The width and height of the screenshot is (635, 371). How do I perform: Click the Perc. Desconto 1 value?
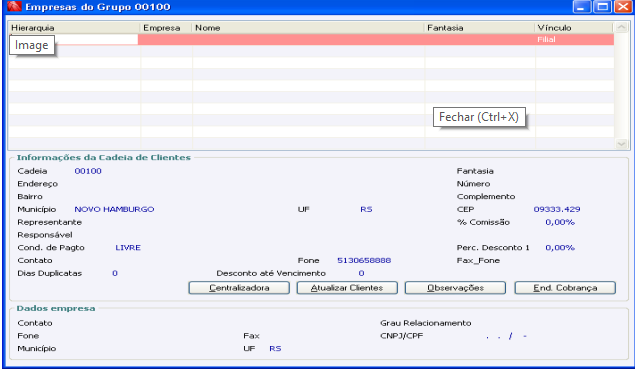coord(560,248)
